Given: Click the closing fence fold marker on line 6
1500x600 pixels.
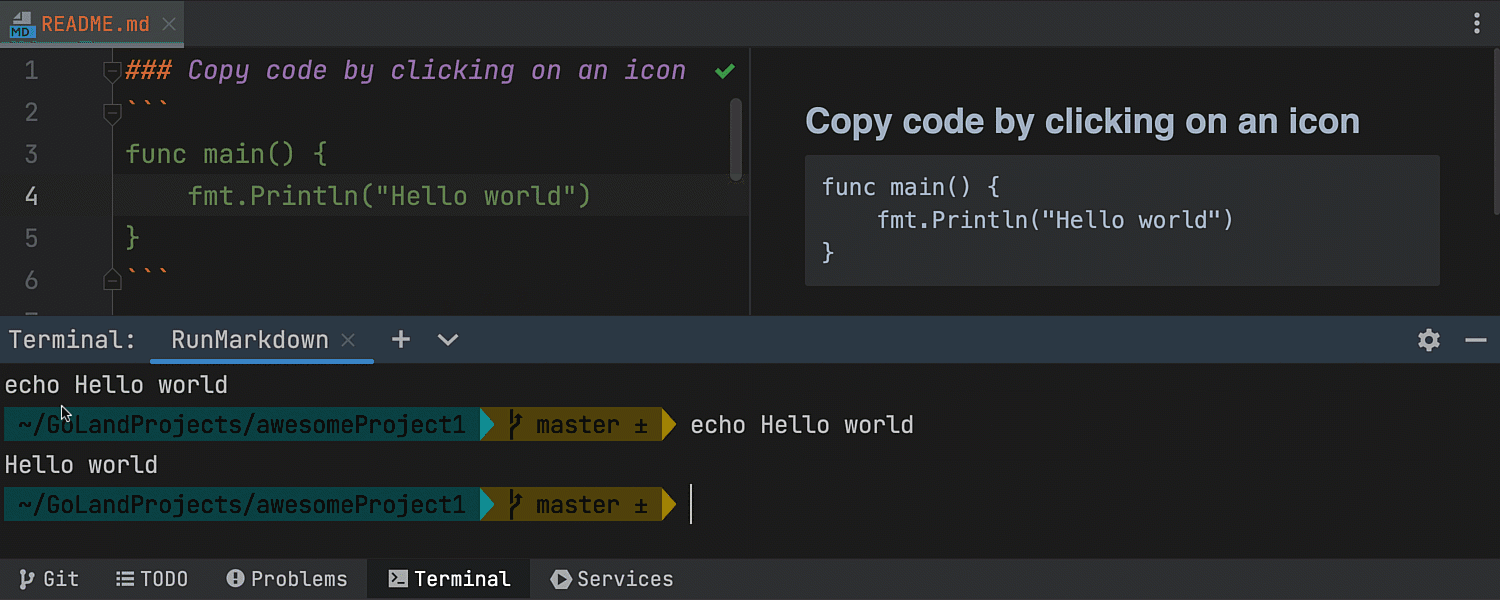Looking at the screenshot, I should (112, 281).
